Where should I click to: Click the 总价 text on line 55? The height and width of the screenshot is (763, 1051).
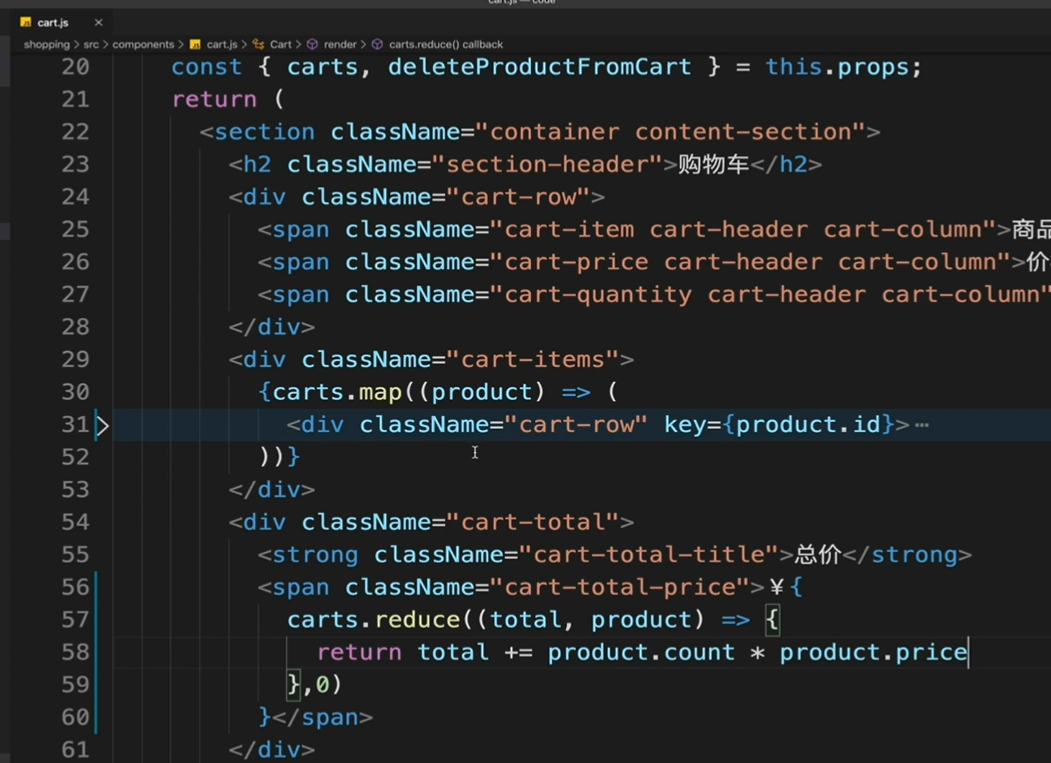point(818,555)
